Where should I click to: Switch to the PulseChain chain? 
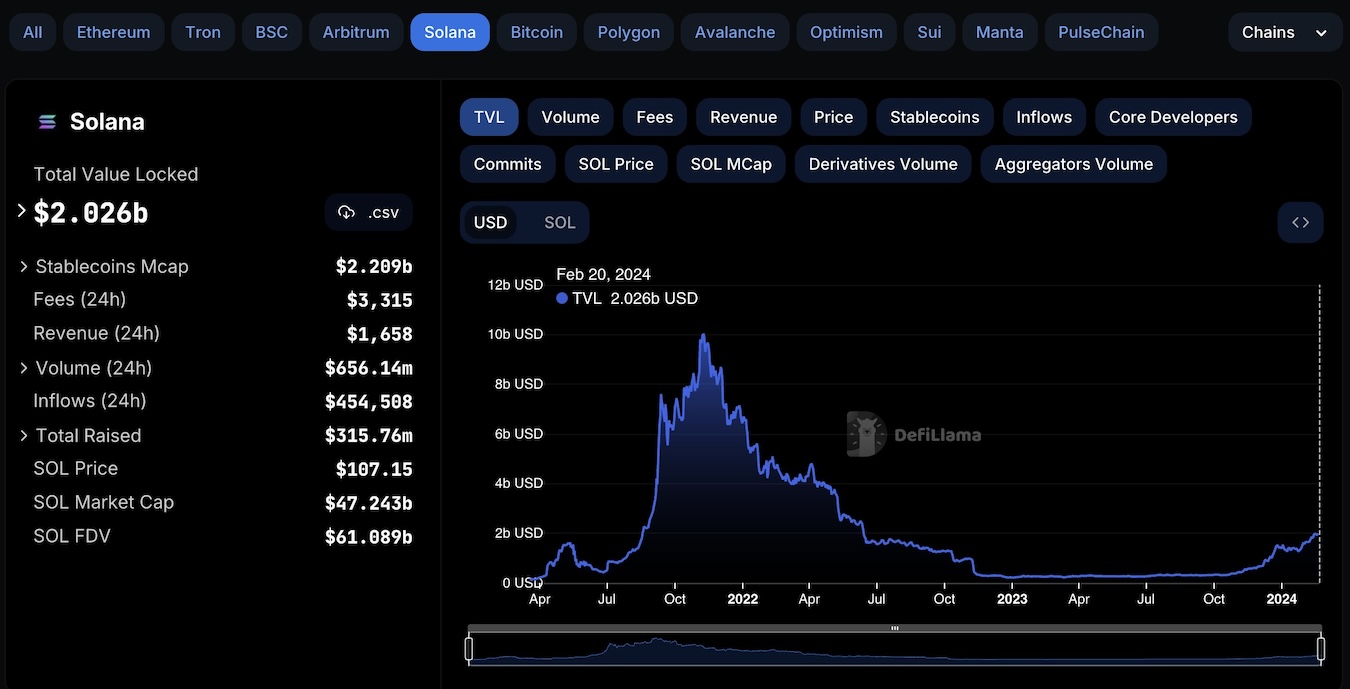[1102, 32]
